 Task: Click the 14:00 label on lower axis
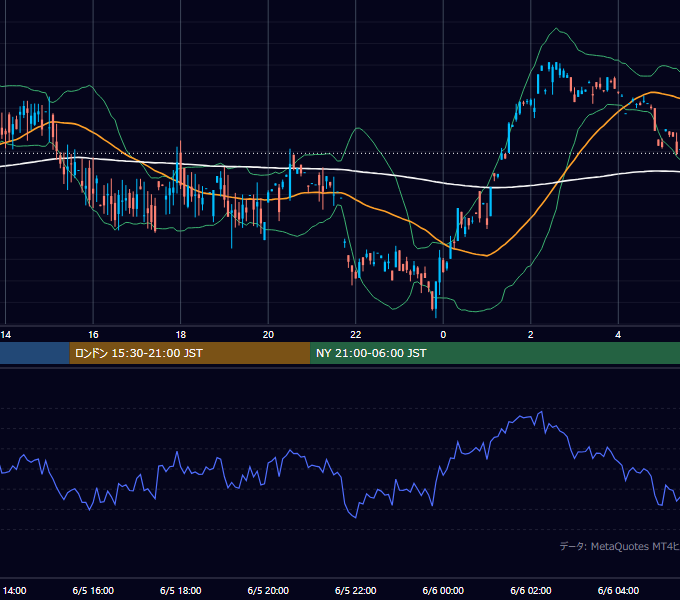point(14,590)
